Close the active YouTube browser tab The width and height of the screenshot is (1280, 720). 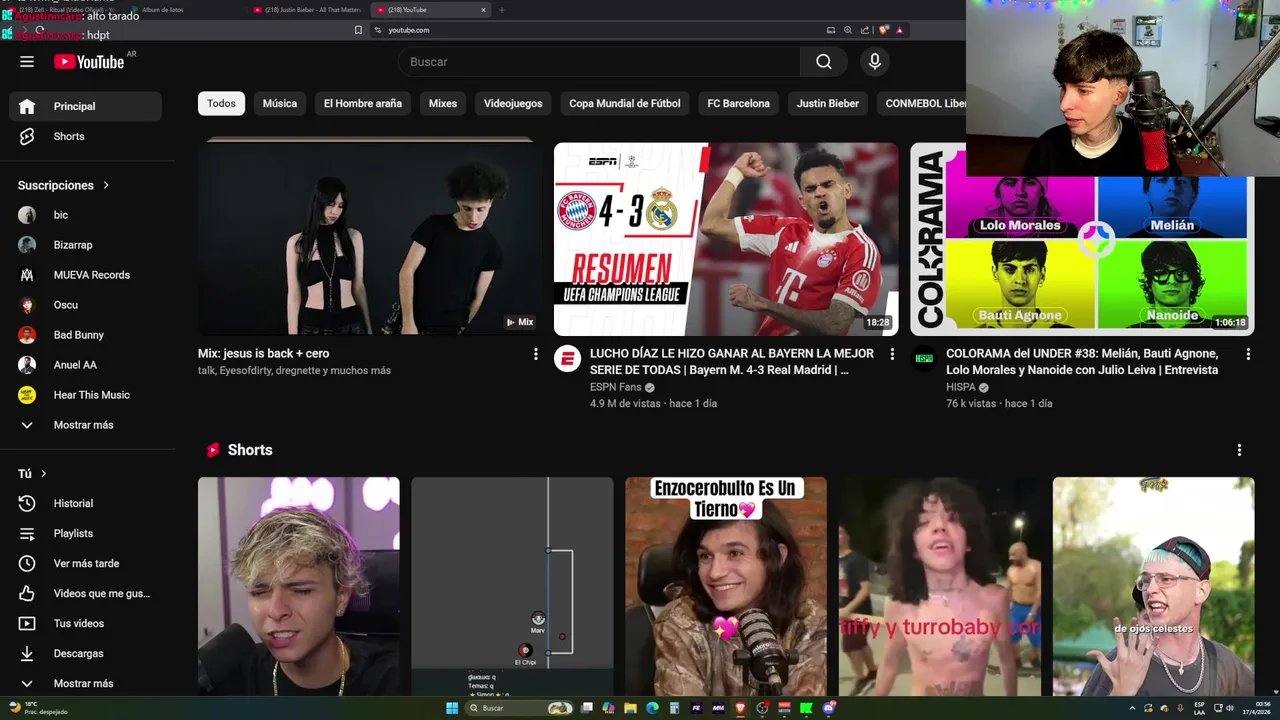coord(483,10)
